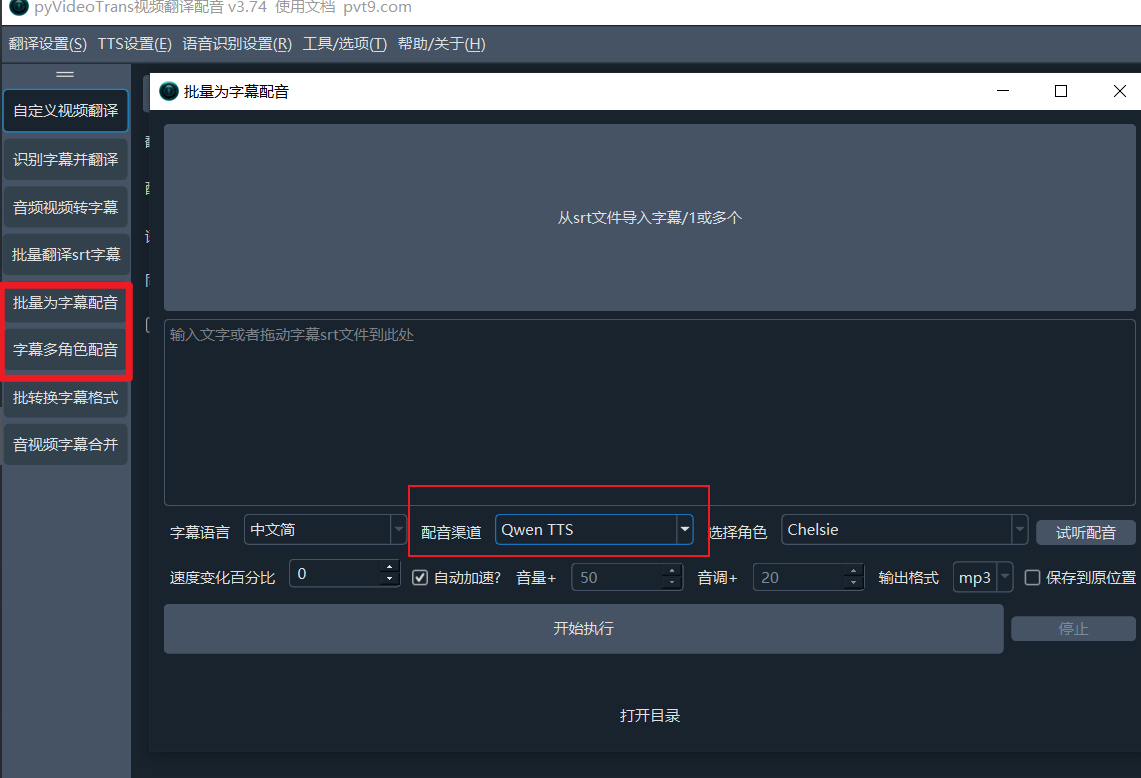This screenshot has height=778, width=1141.
Task: Click the 速度变化百分比 value field
Action: (x=335, y=573)
